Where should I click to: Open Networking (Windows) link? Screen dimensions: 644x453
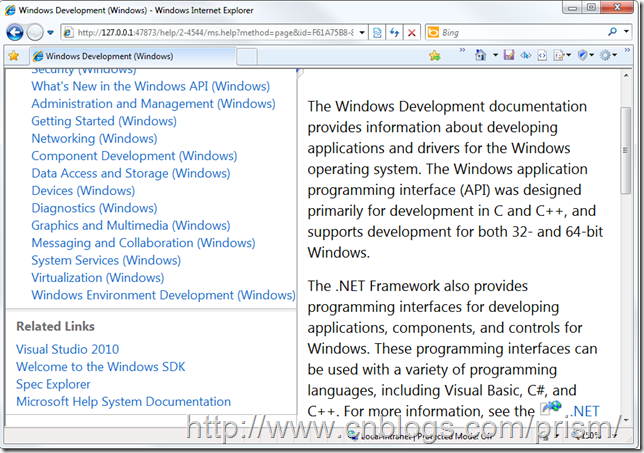(94, 138)
